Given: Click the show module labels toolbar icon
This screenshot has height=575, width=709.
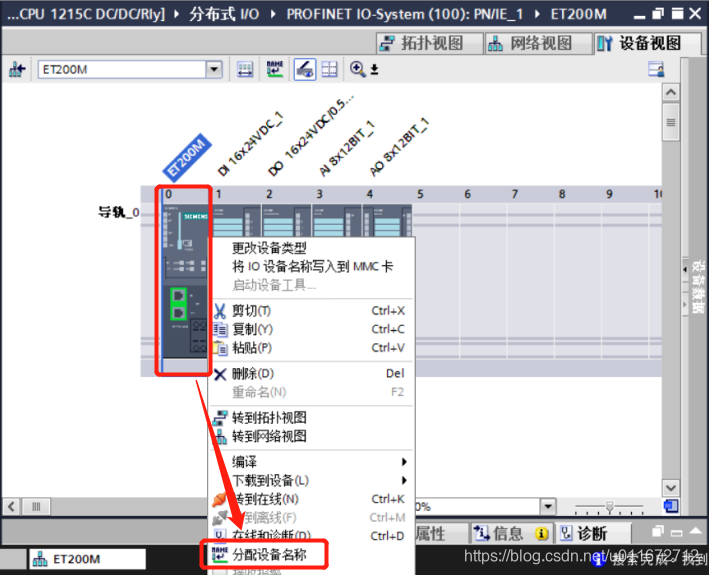Looking at the screenshot, I should click(245, 70).
